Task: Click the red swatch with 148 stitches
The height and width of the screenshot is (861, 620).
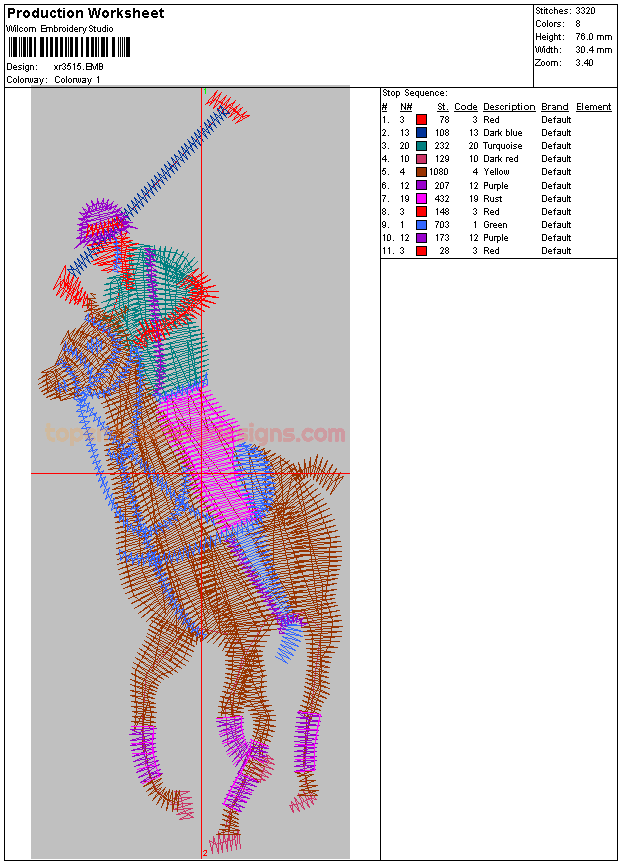Action: coord(421,212)
